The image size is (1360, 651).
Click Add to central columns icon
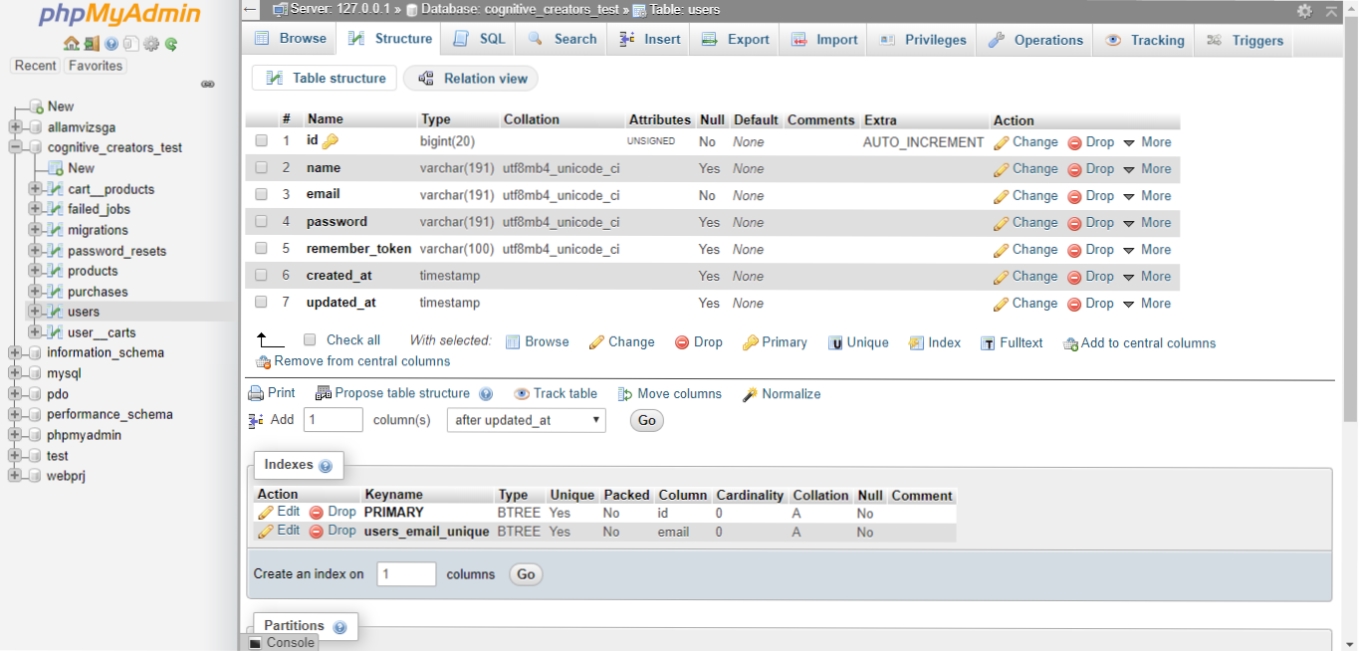(1070, 344)
